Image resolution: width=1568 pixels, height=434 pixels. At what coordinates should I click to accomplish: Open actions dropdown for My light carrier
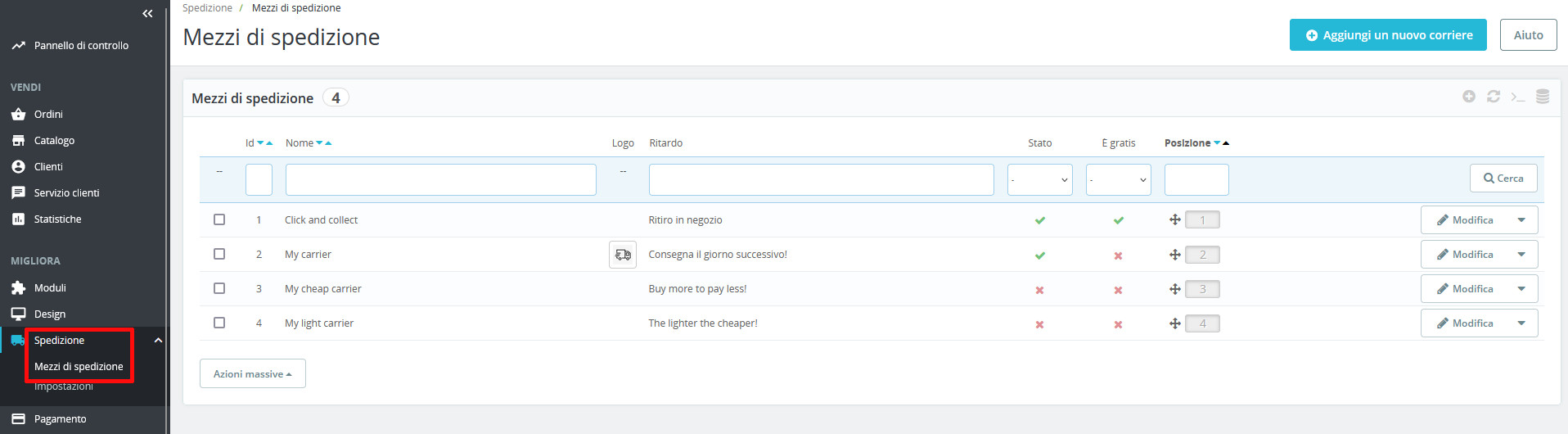click(x=1521, y=323)
